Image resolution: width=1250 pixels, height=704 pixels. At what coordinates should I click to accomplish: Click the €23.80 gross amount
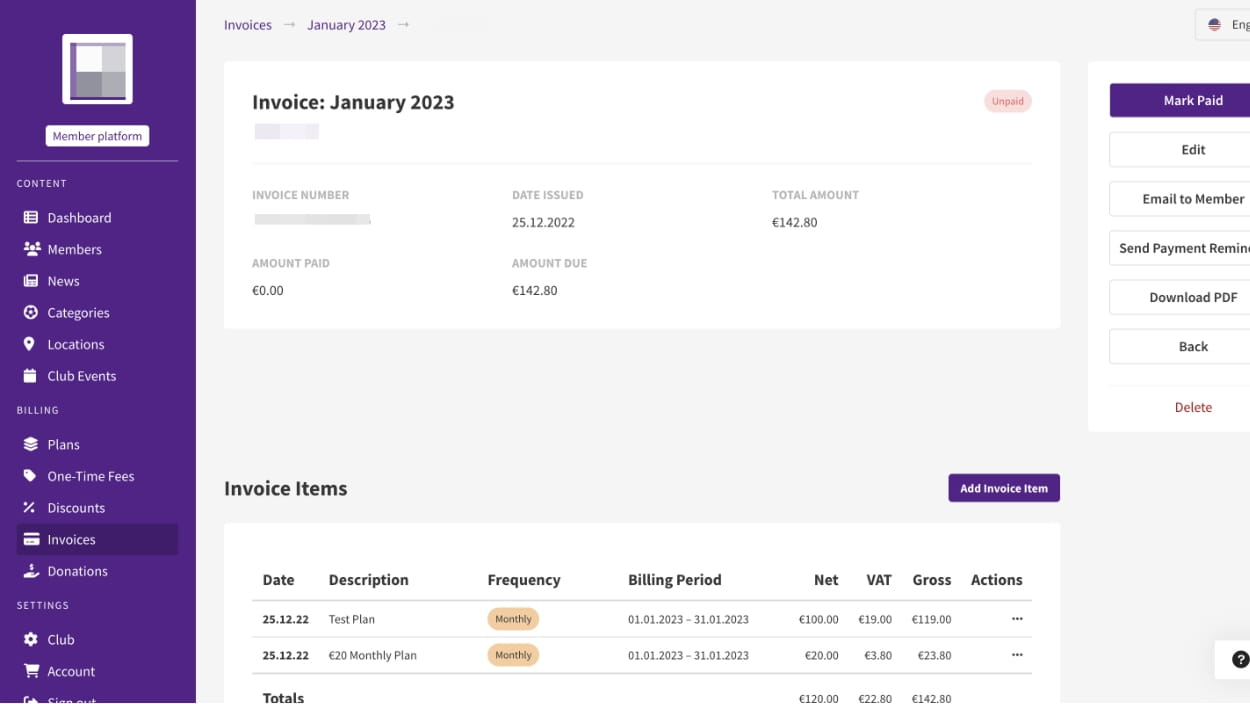click(934, 655)
